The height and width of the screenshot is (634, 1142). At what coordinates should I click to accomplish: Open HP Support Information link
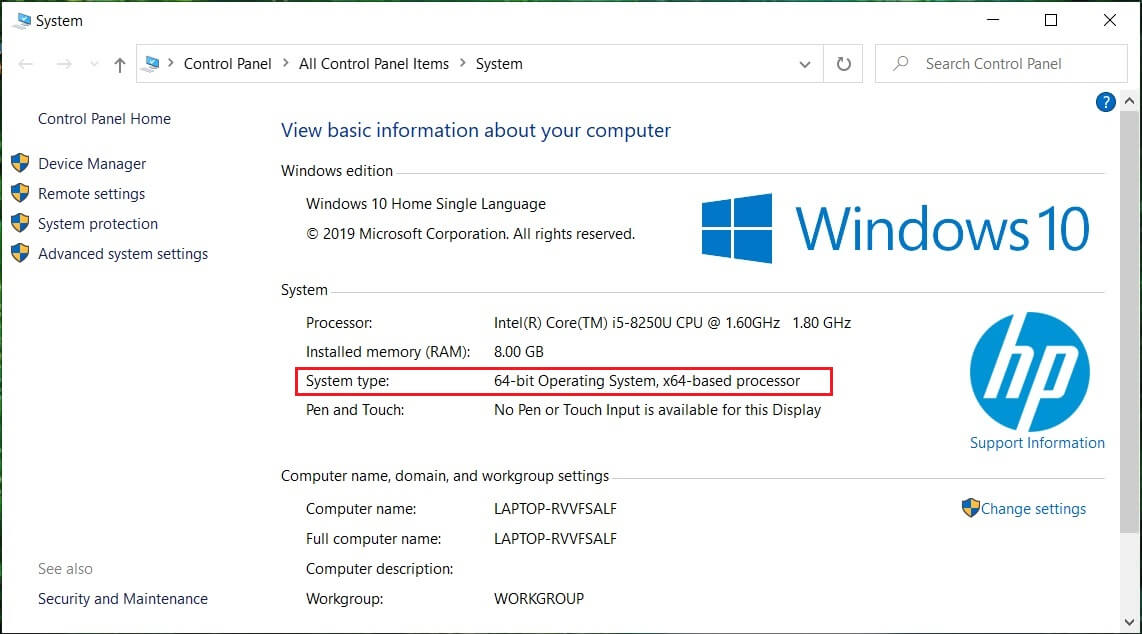tap(1037, 443)
